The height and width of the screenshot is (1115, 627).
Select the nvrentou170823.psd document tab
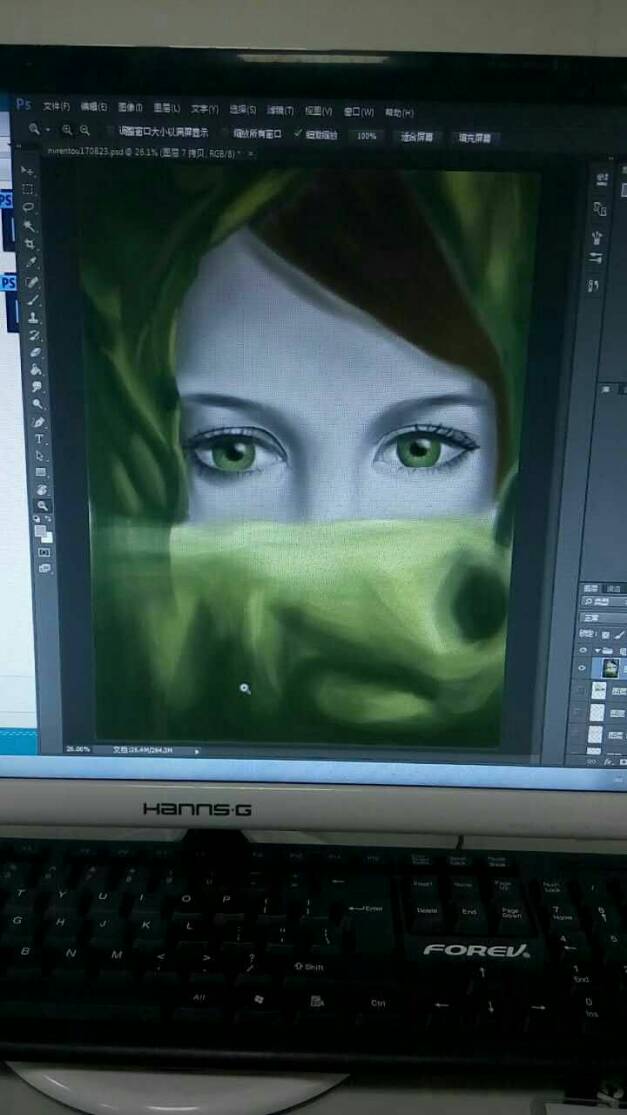[x=146, y=152]
